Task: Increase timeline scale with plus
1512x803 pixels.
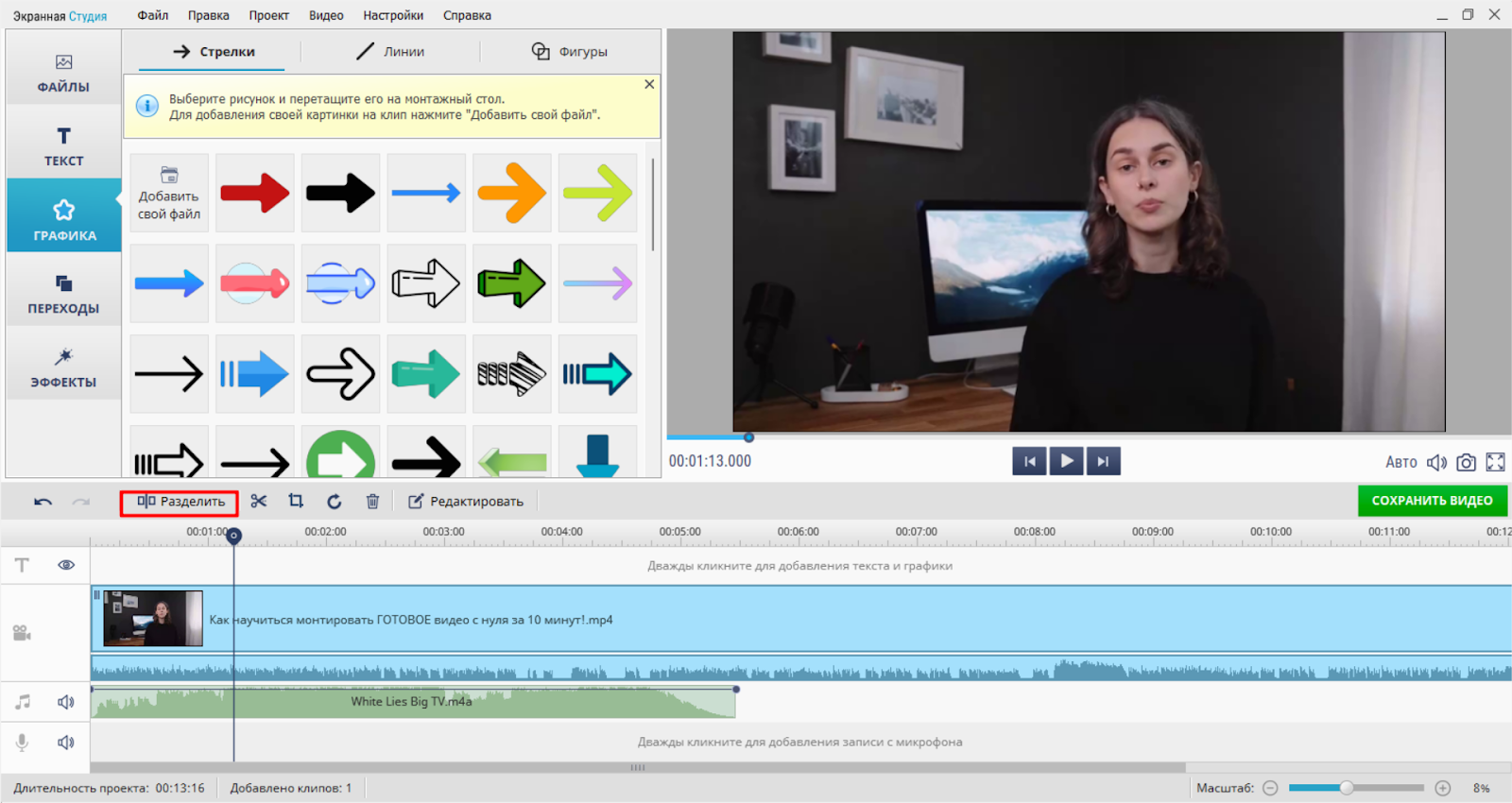Action: coord(1443,788)
